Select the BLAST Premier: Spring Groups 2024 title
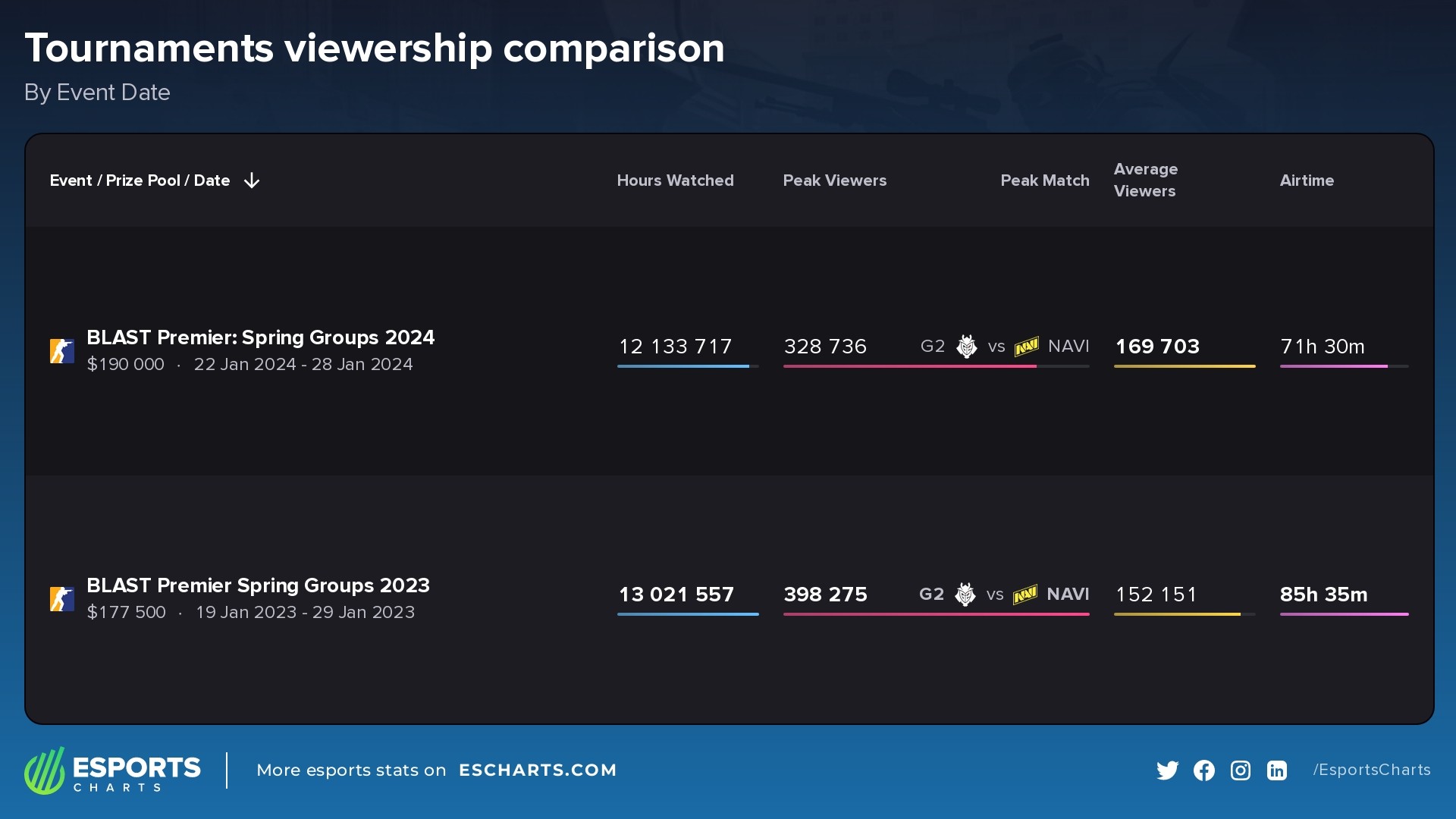1456x819 pixels. pyautogui.click(x=260, y=337)
